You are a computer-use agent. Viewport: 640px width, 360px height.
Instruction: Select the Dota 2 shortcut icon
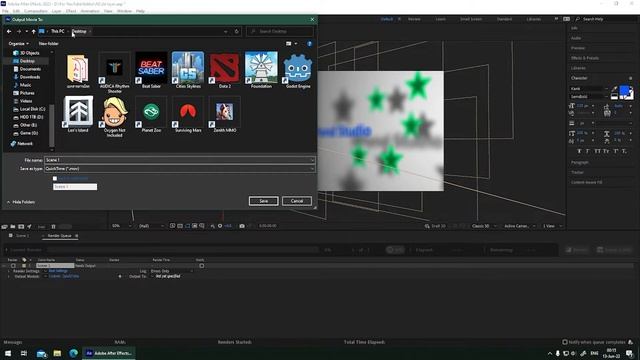tap(224, 67)
